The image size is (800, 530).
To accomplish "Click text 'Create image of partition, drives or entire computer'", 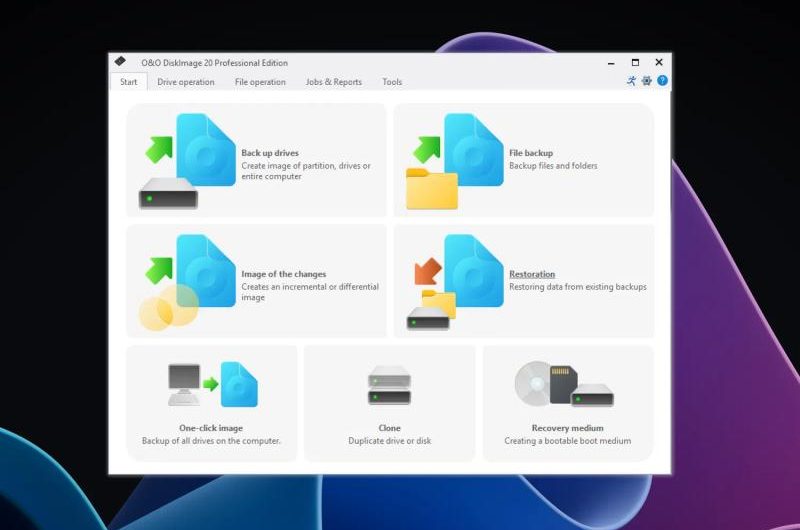I will [x=306, y=171].
